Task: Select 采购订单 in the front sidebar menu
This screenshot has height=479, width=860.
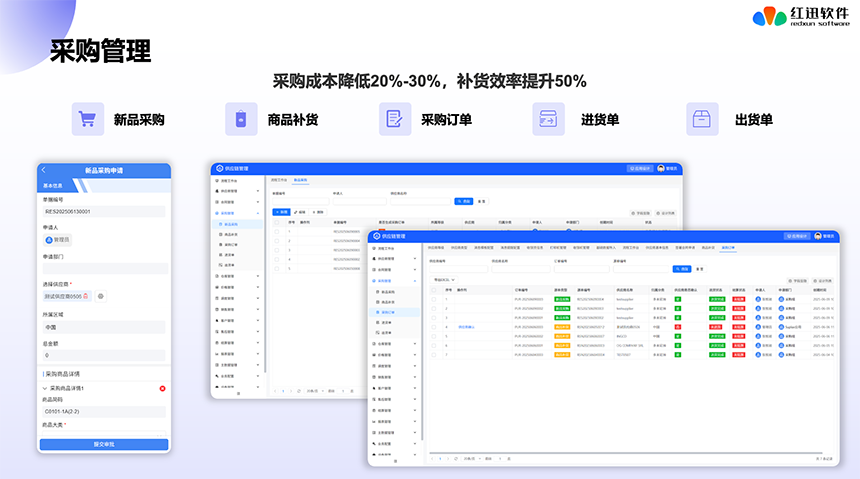Action: (387, 312)
